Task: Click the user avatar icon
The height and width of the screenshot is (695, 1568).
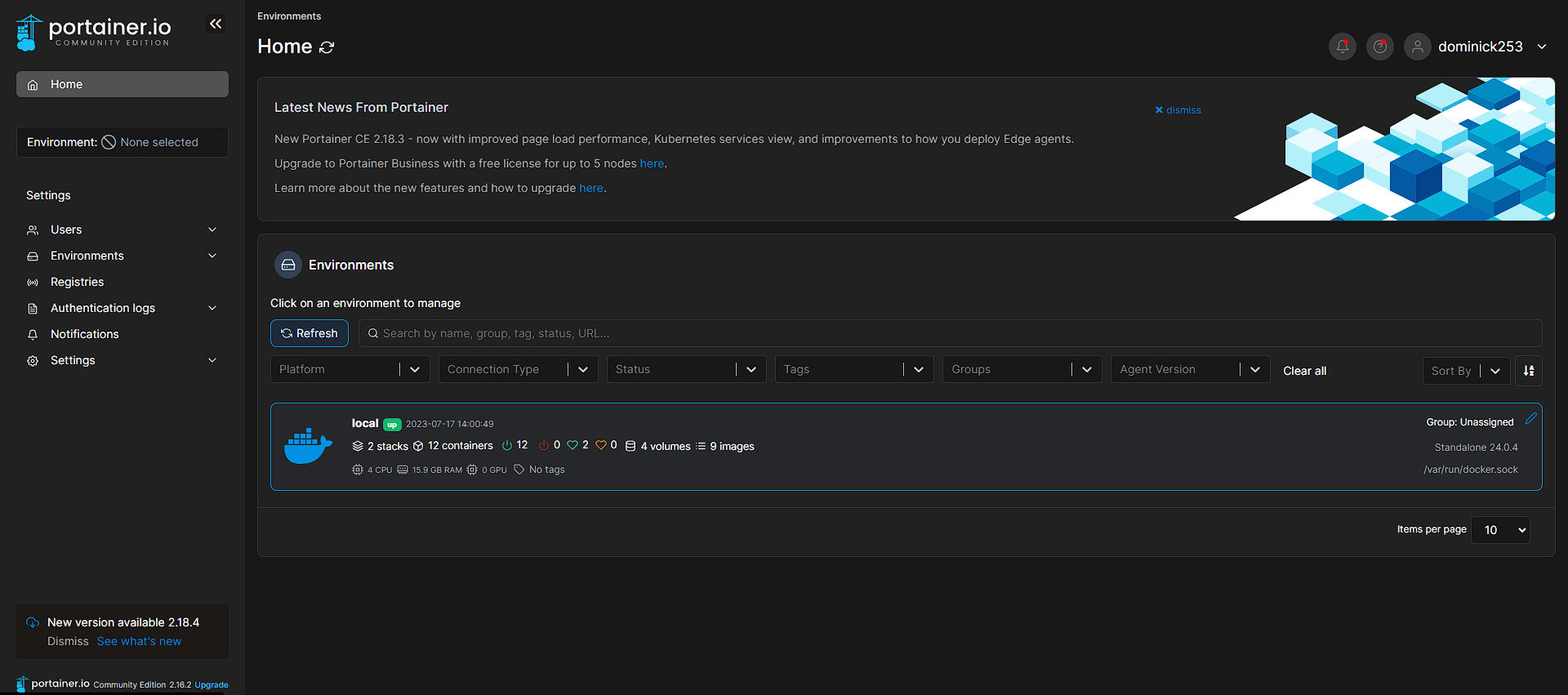Action: [x=1418, y=47]
